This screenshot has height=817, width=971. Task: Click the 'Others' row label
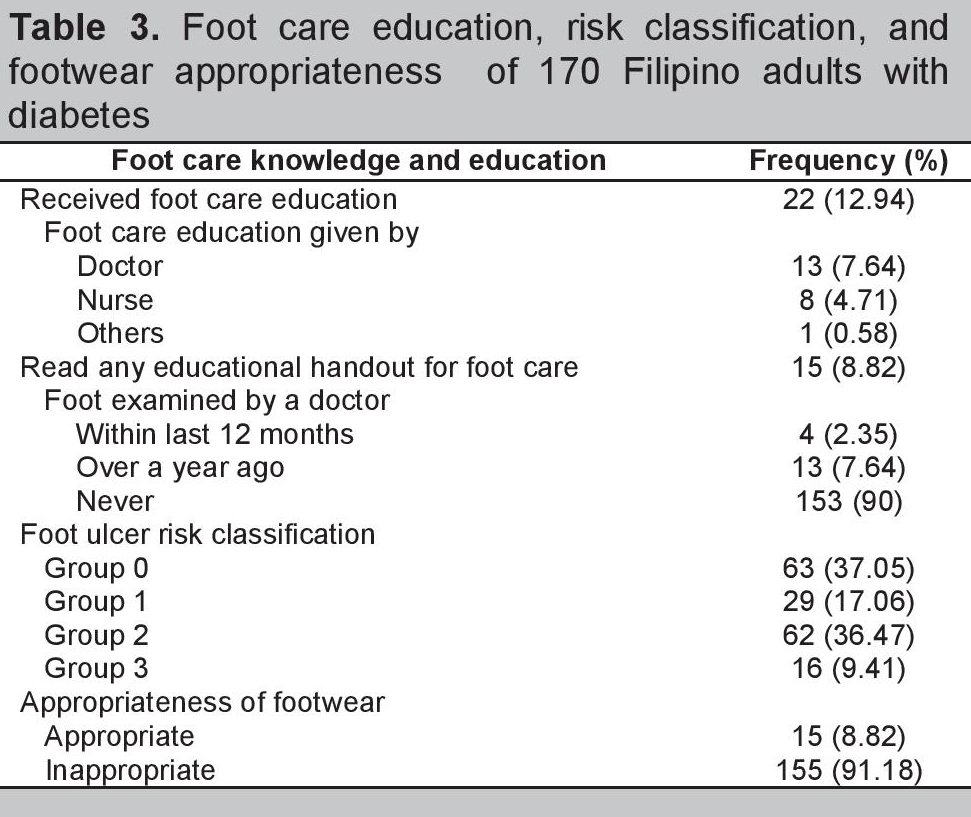point(120,332)
